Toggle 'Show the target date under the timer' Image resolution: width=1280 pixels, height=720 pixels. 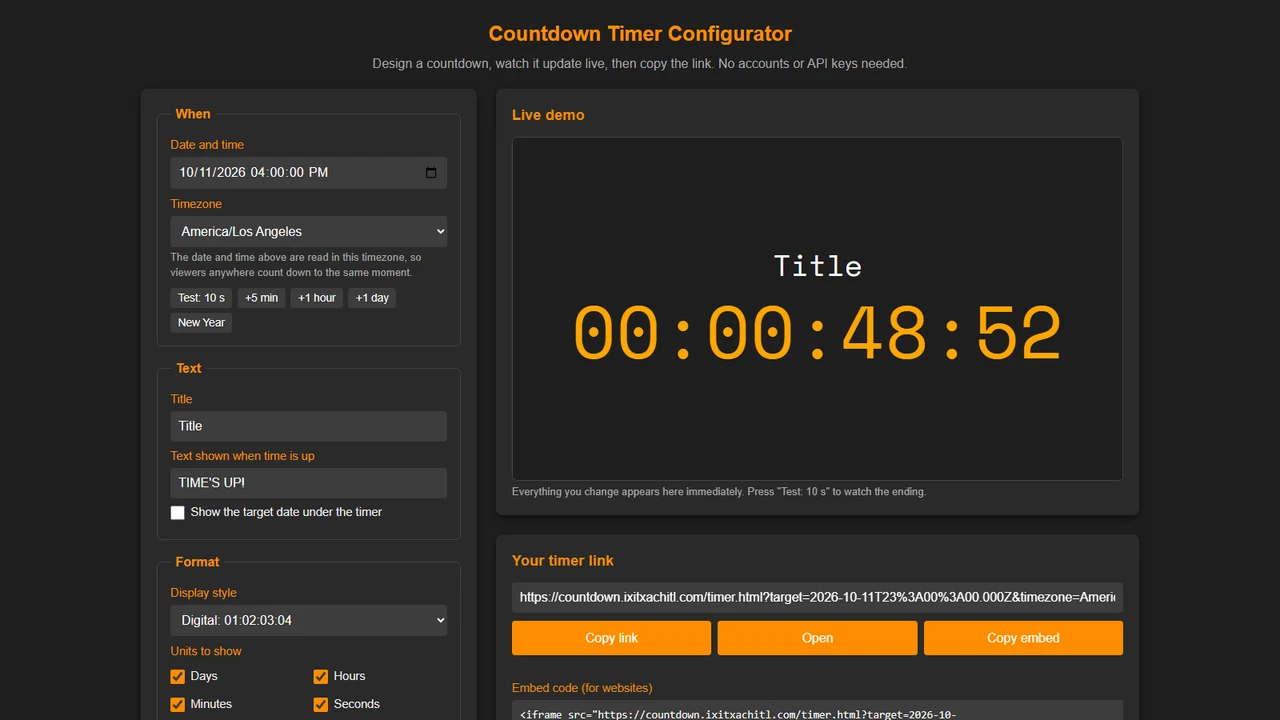pos(178,513)
